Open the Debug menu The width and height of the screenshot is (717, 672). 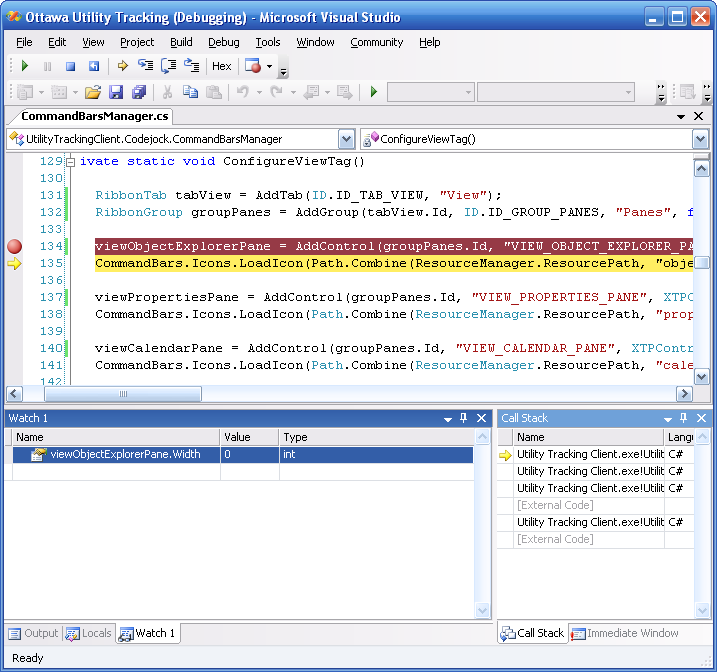click(224, 42)
